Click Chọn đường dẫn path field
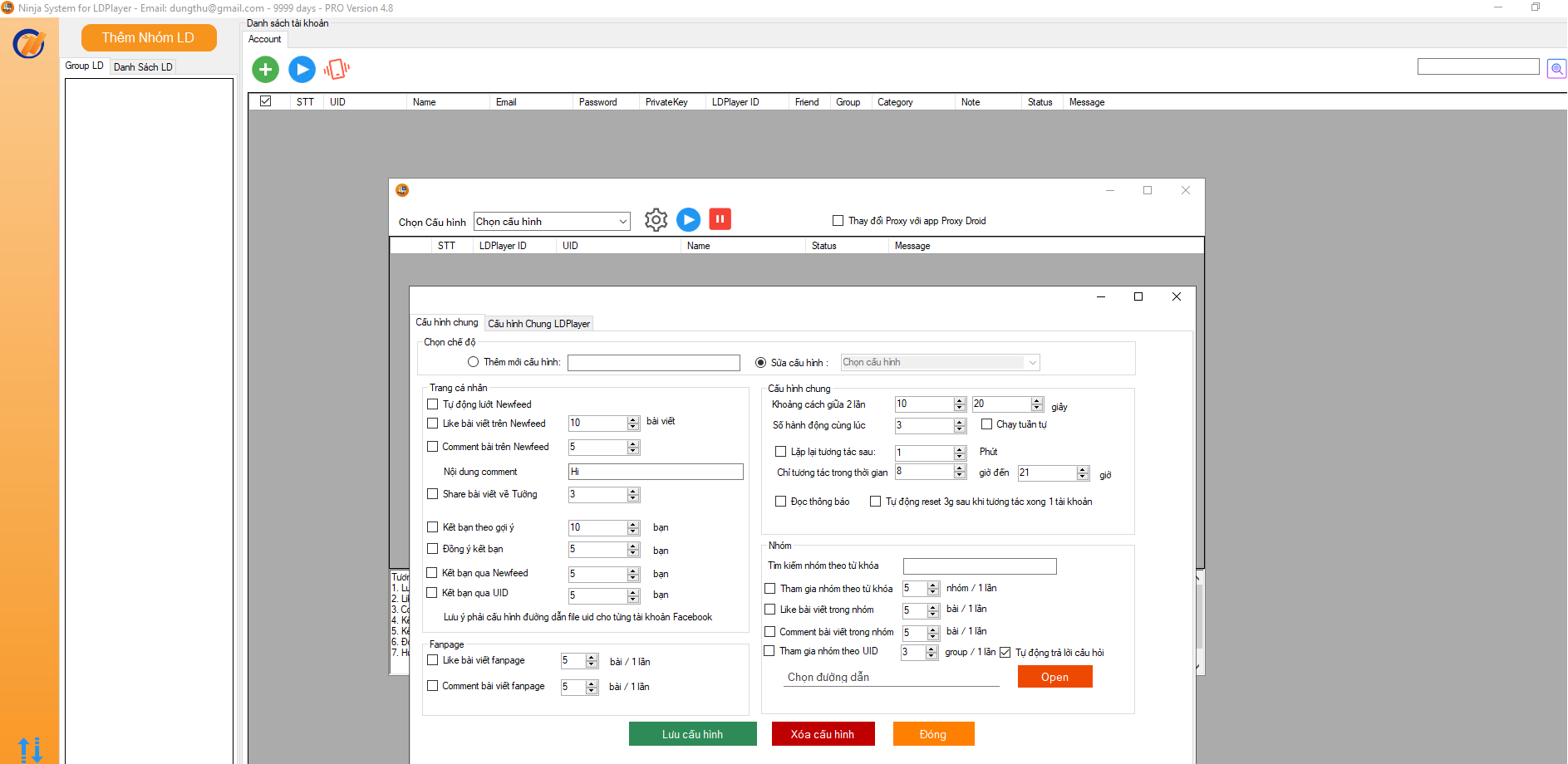The image size is (1568, 764). point(893,678)
